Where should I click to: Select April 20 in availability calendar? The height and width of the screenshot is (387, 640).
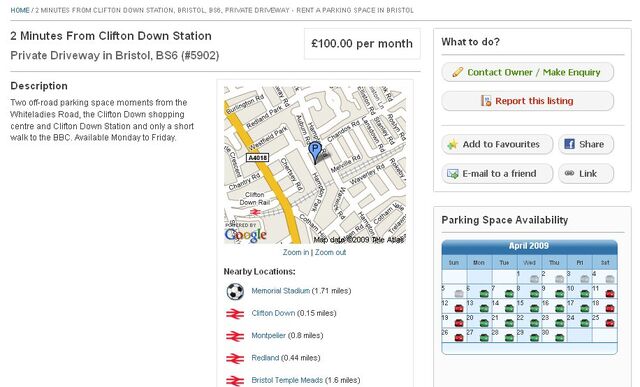(x=479, y=320)
